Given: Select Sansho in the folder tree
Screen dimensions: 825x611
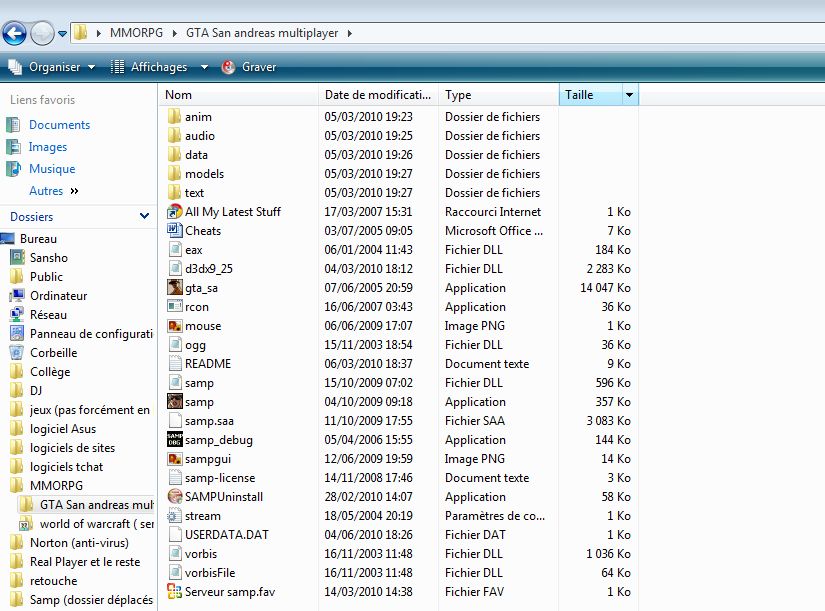Looking at the screenshot, I should (49, 257).
